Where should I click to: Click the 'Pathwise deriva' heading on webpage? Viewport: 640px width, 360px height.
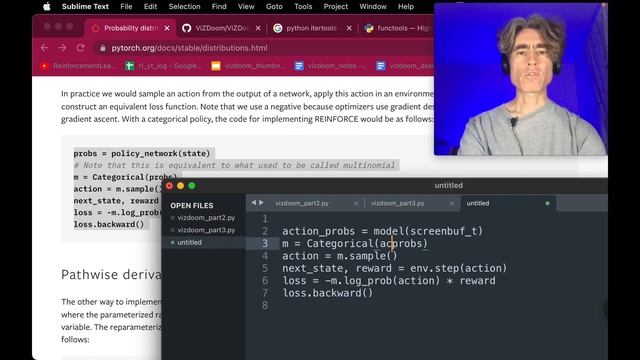point(111,274)
